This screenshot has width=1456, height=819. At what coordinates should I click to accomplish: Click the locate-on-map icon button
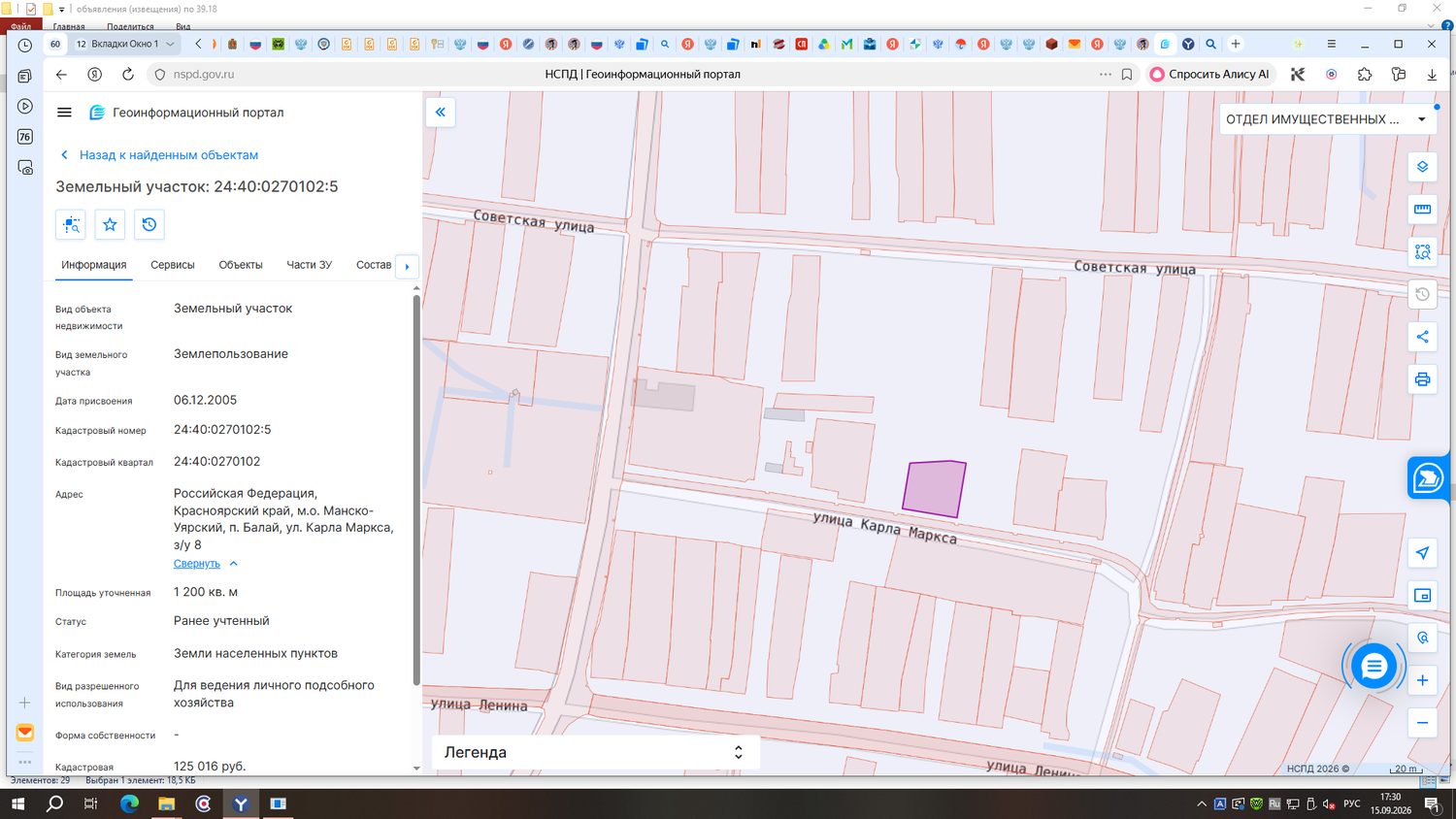[71, 225]
